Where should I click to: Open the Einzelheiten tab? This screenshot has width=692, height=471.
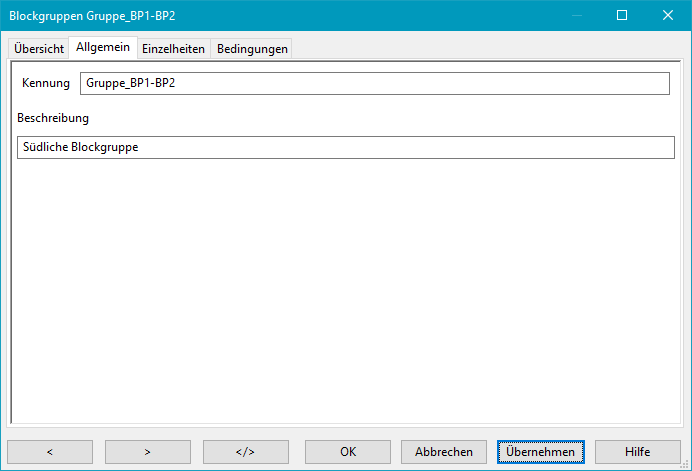coord(174,49)
